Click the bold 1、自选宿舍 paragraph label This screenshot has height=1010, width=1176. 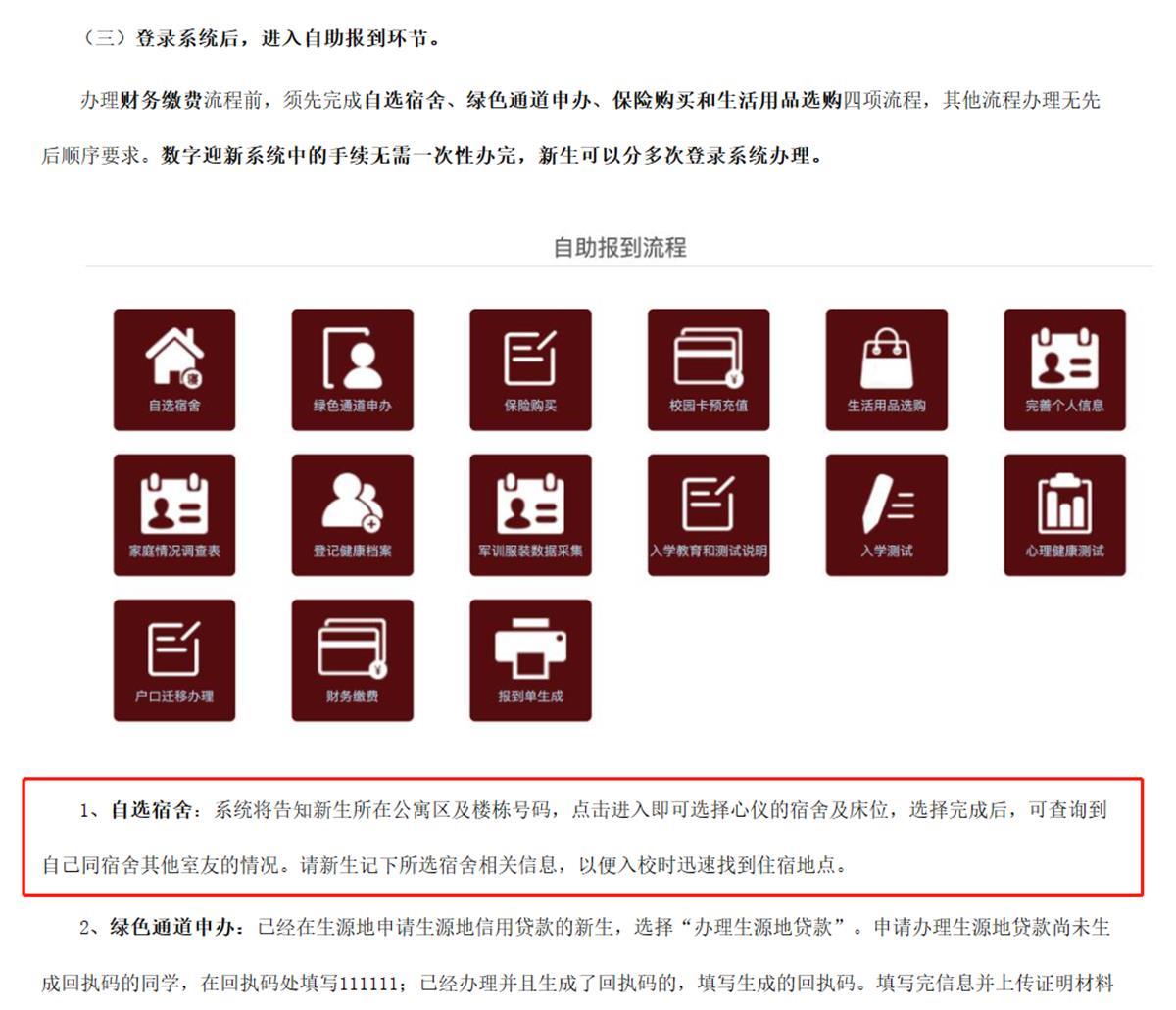point(140,810)
